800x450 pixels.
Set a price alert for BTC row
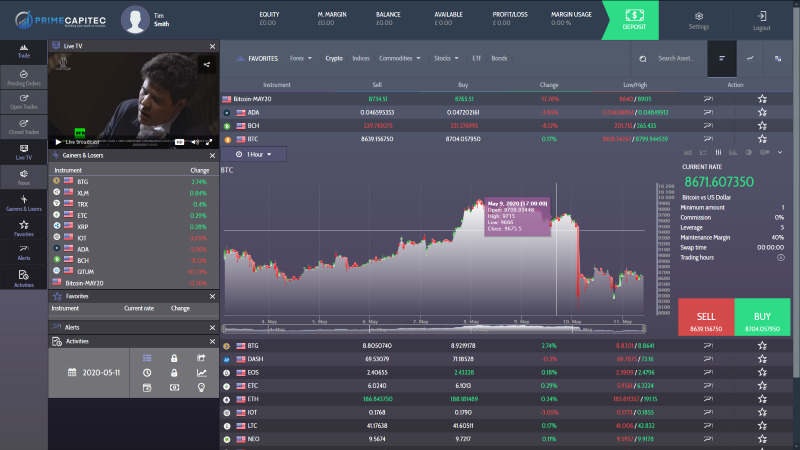click(708, 139)
